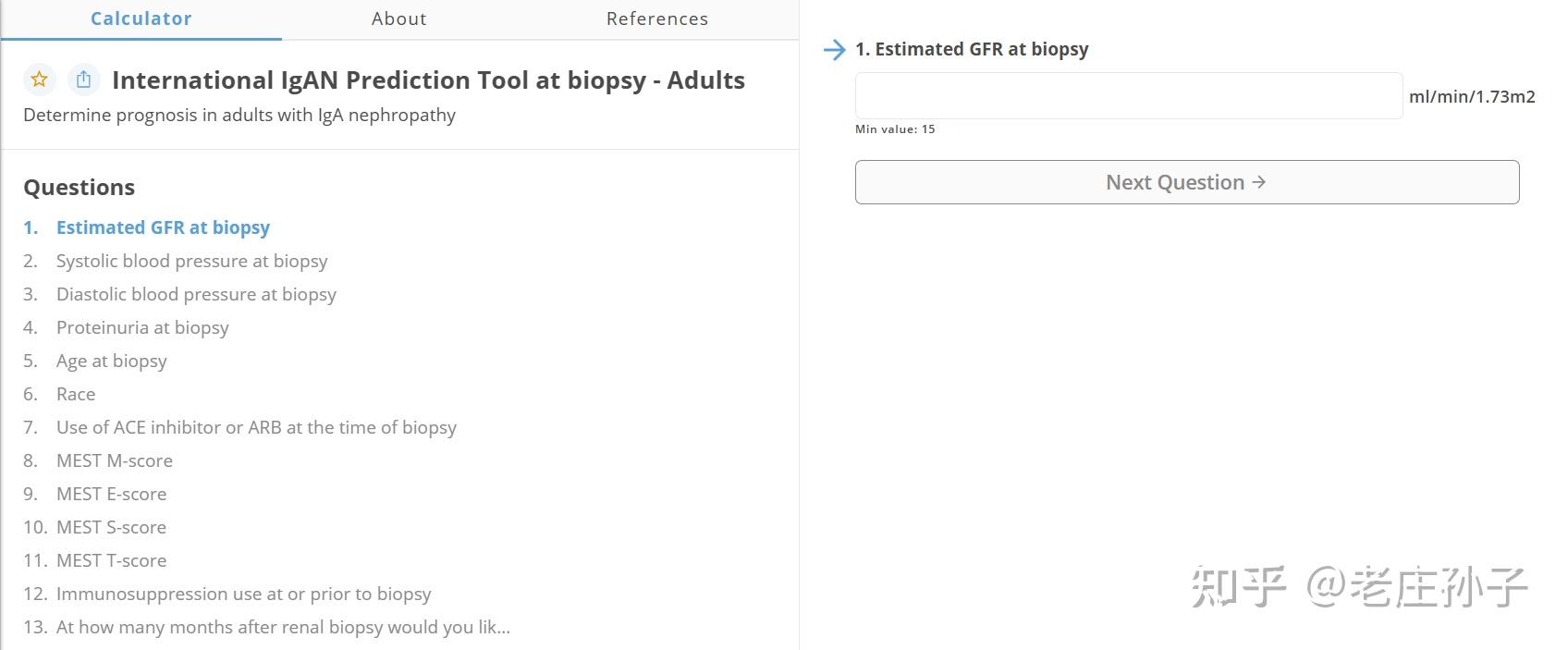
Task: Click the favorite star icon
Action: tap(39, 80)
